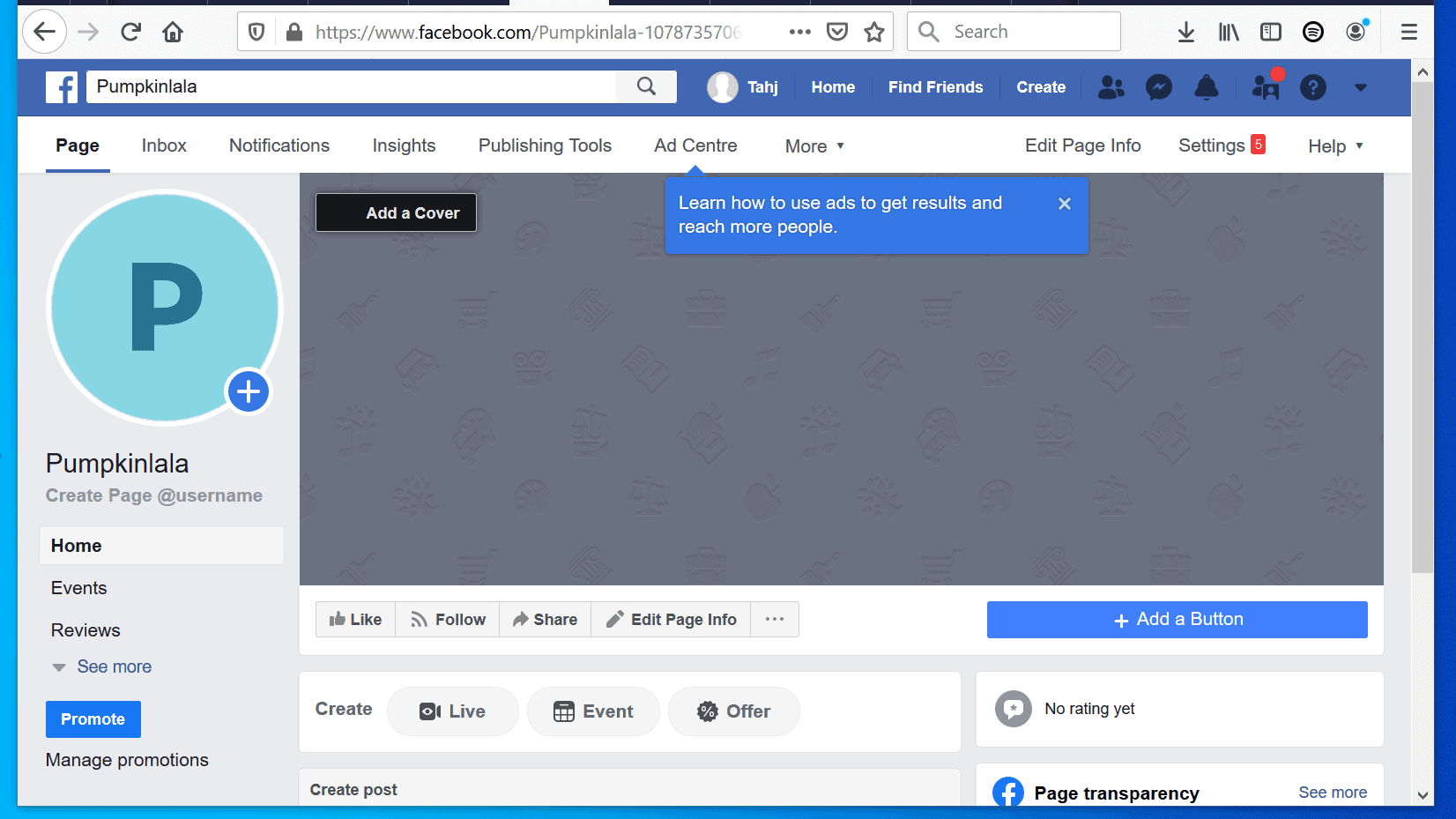Click See more in Page transparency
This screenshot has width=1456, height=819.
1333,793
